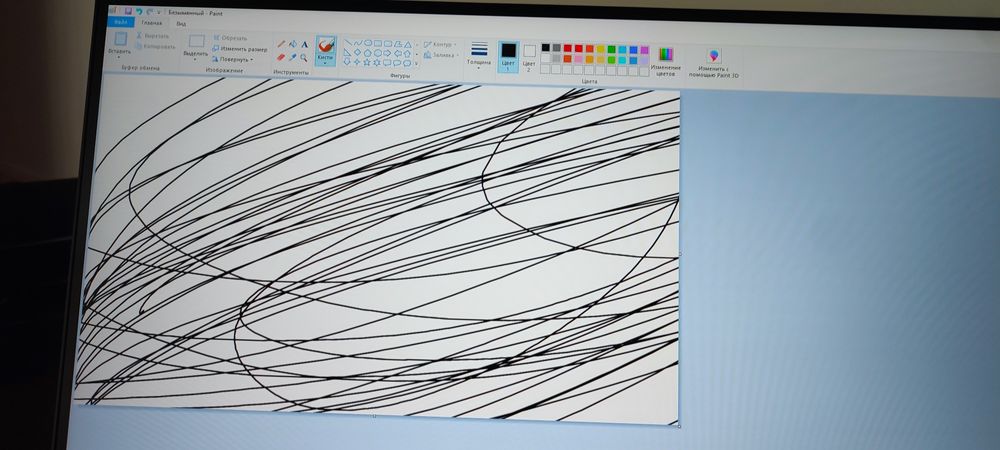Switch to the Главная ribbon tab
Viewport: 1000px width, 450px height.
tap(152, 23)
